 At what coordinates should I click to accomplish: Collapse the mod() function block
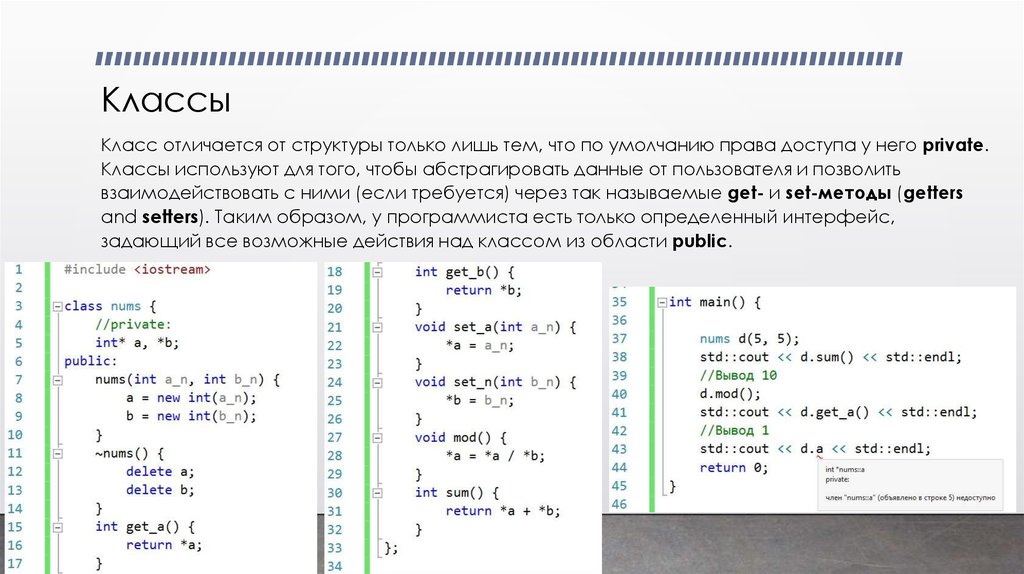377,438
